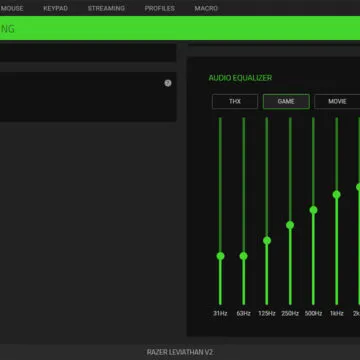Select the MOVIE equalizer preset

(x=337, y=101)
